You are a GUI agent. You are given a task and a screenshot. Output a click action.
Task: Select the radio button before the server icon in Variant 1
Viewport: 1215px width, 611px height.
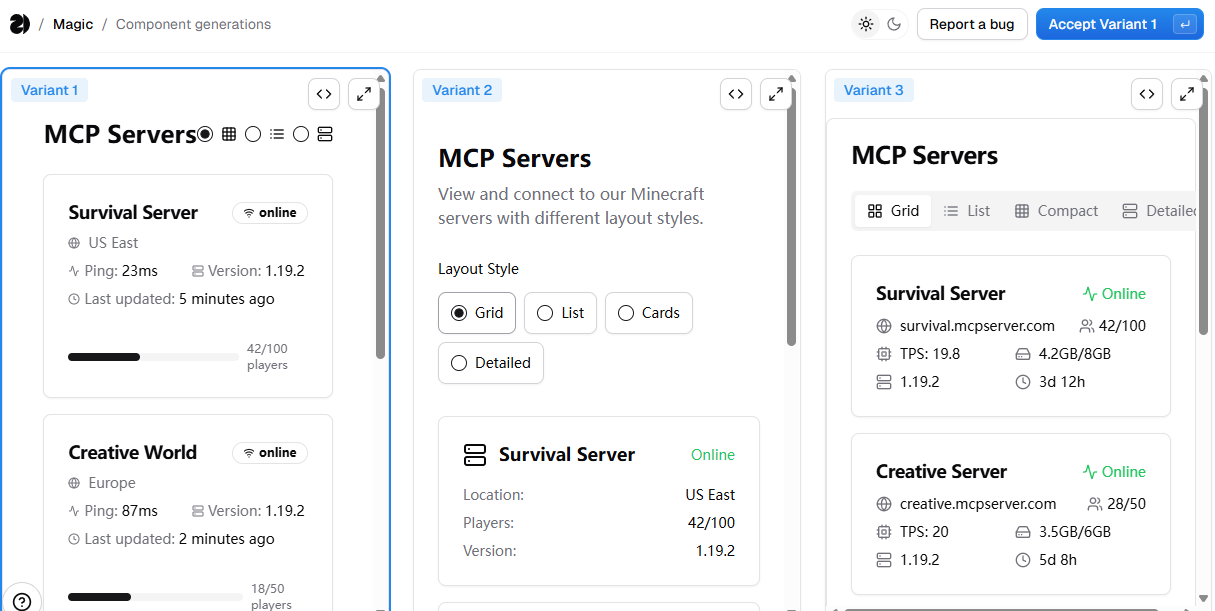click(x=301, y=134)
